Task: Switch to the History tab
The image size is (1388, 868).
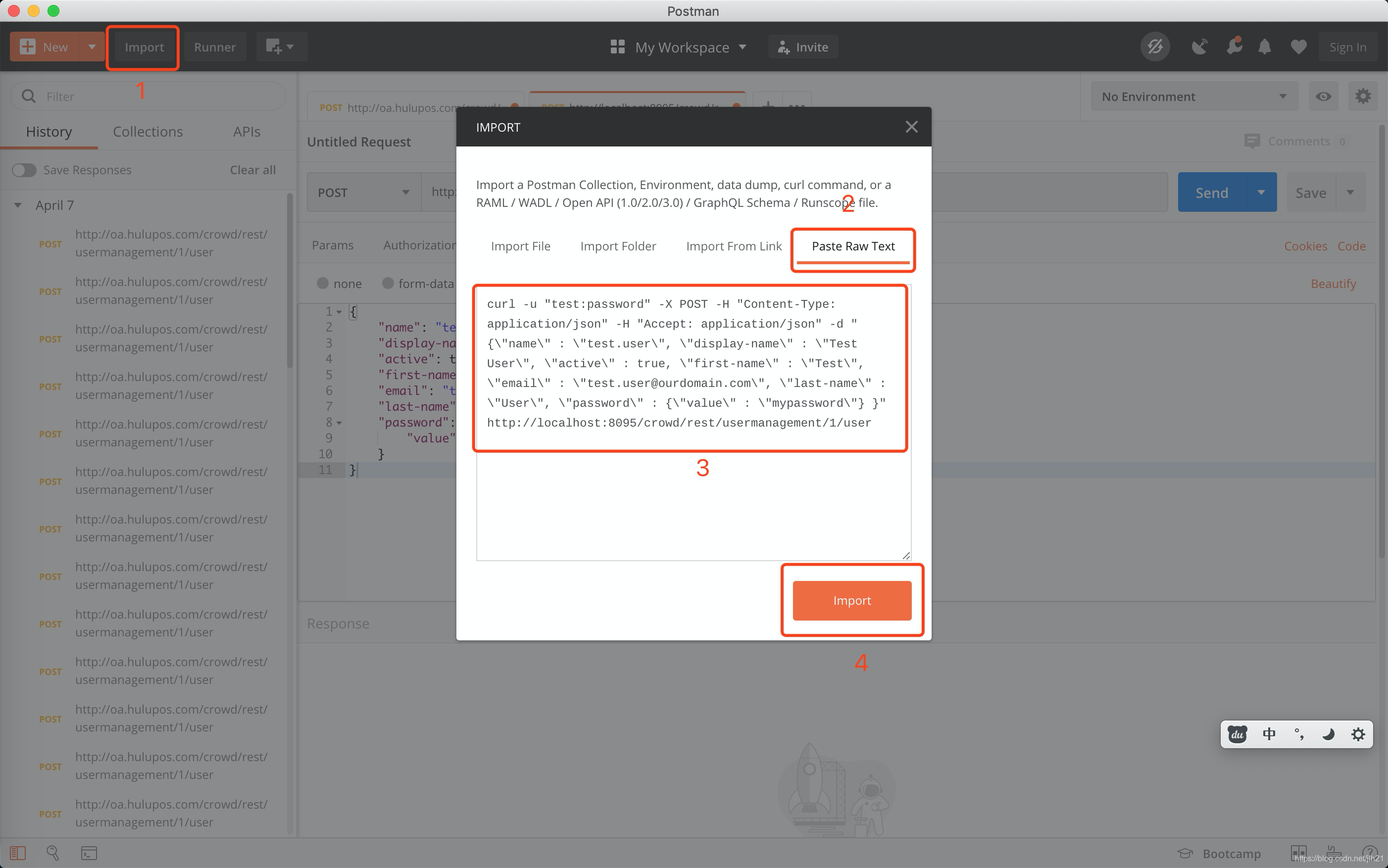Action: pyautogui.click(x=49, y=132)
